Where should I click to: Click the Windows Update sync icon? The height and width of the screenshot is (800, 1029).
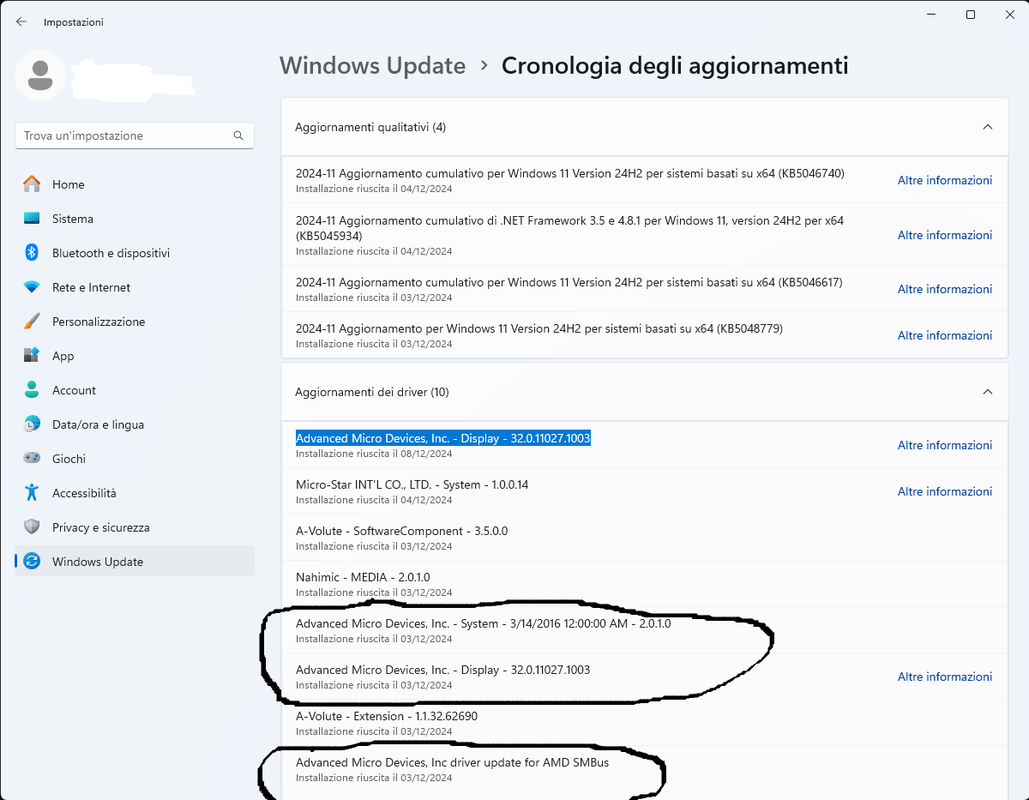point(32,561)
